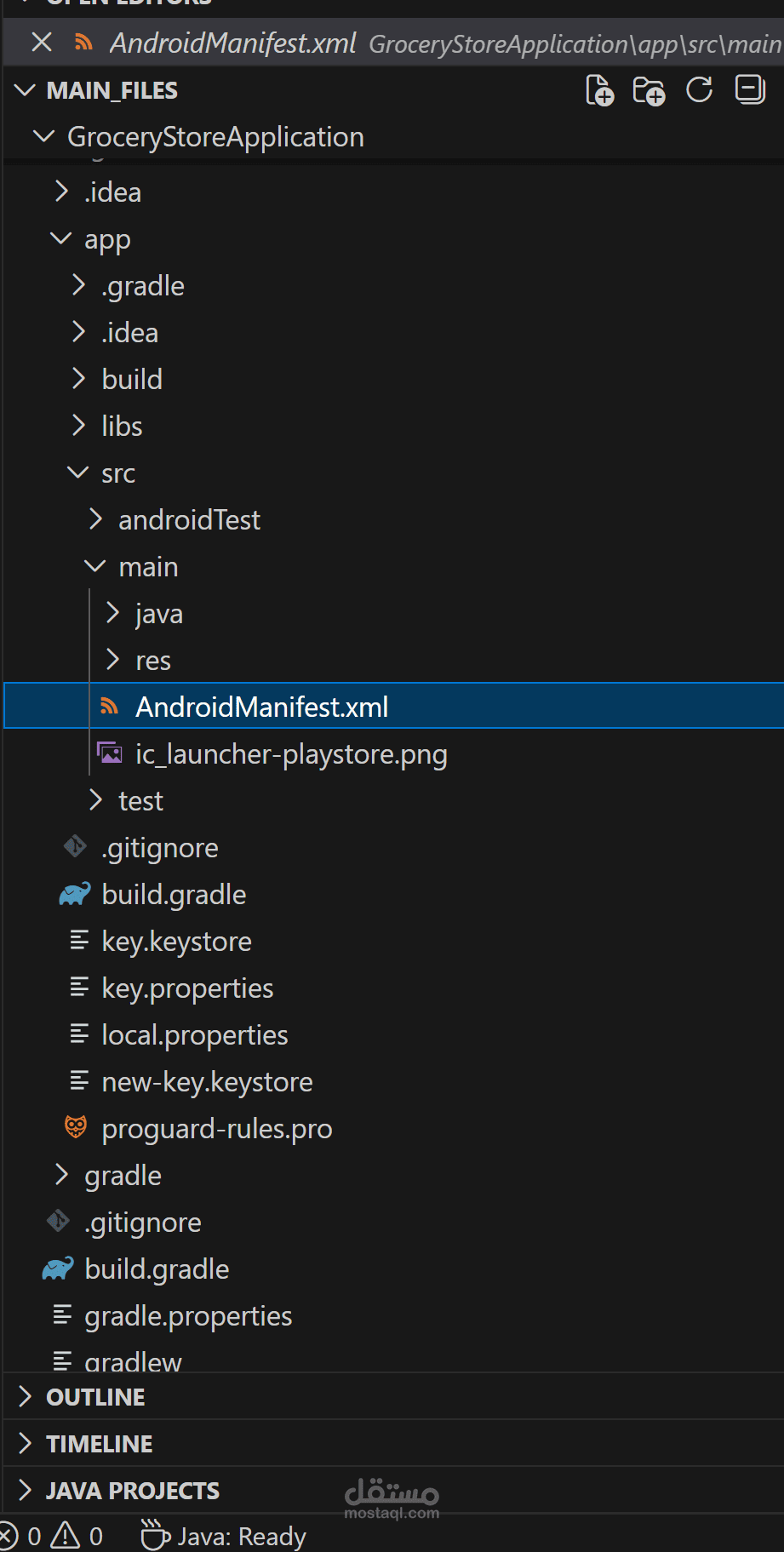The height and width of the screenshot is (1552, 784).
Task: Expand the java folder under main
Action: pos(159,614)
